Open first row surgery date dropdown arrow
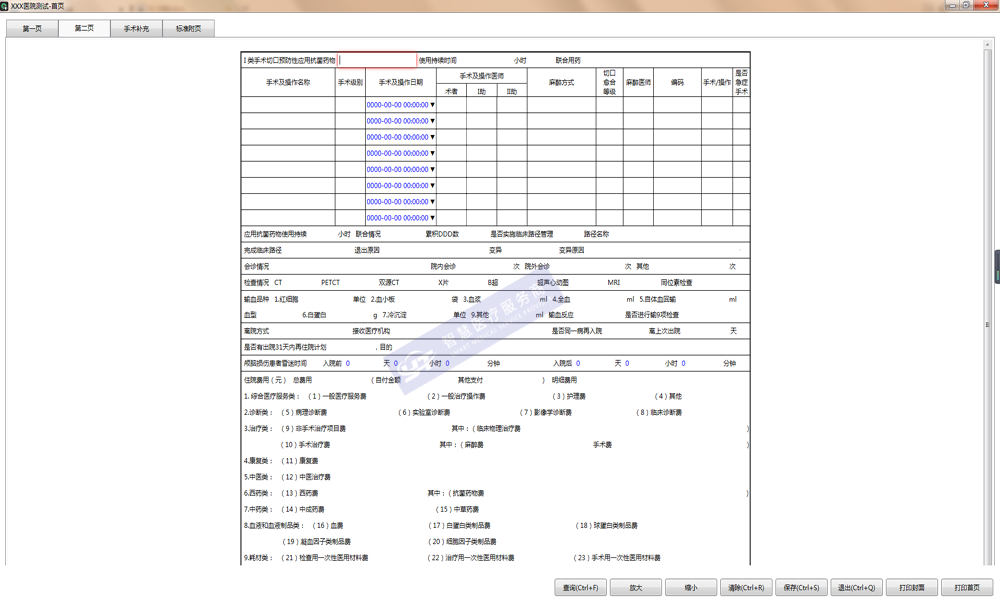 pos(432,105)
